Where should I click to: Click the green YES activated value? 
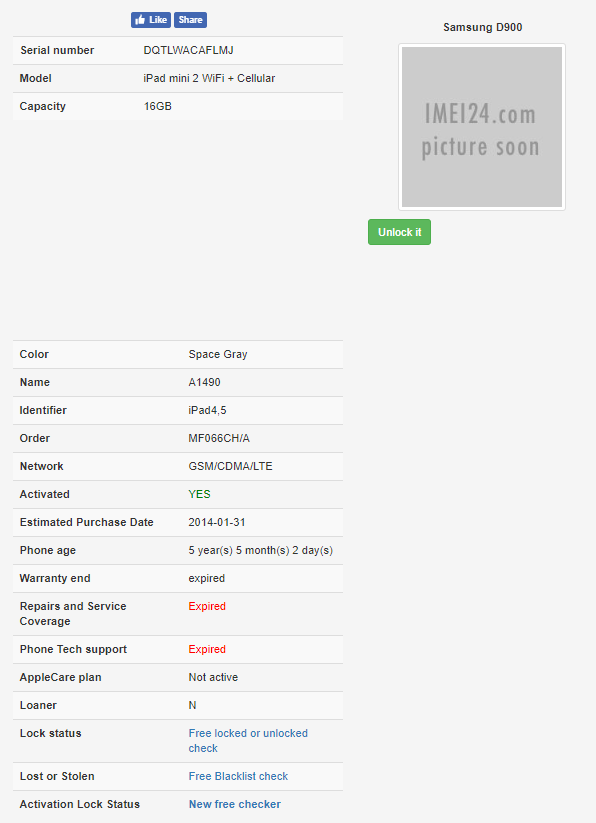pyautogui.click(x=199, y=494)
